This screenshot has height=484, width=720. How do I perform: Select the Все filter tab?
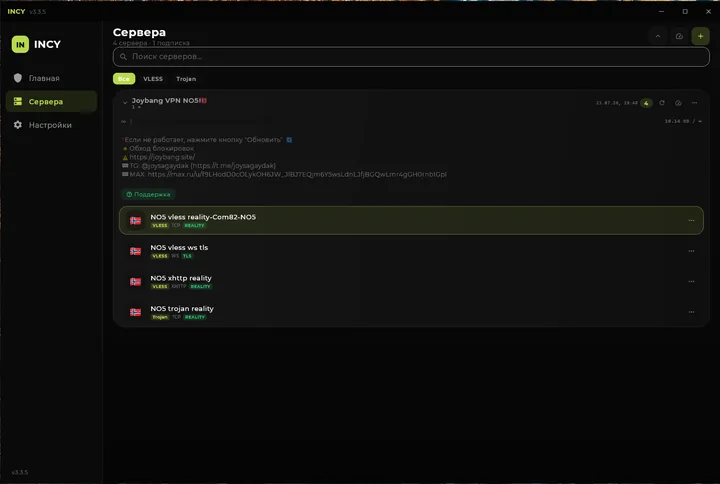point(124,79)
